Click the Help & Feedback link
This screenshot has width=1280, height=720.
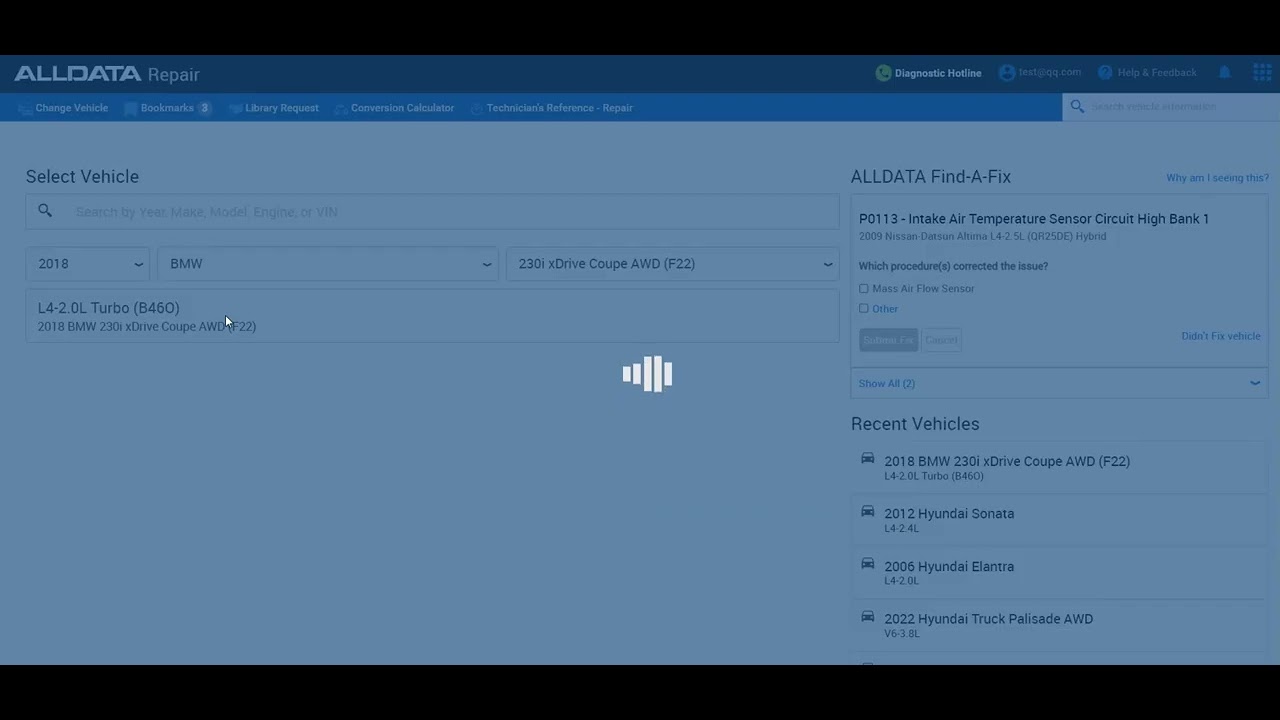(x=1157, y=73)
